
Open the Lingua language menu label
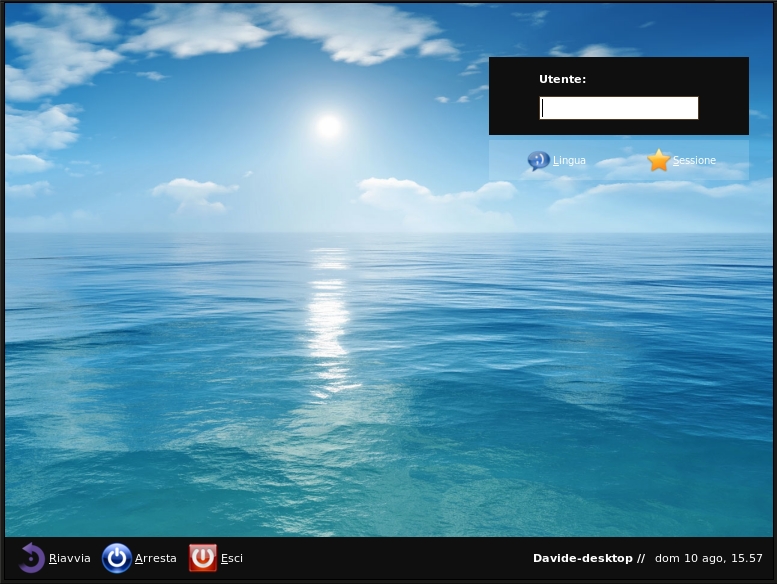tap(569, 160)
